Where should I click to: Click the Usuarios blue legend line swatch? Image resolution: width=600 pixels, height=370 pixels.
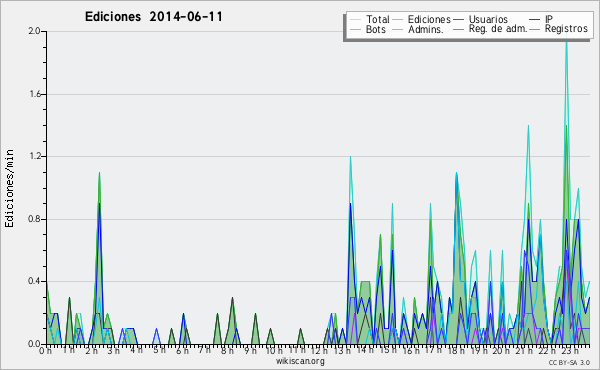[458, 20]
